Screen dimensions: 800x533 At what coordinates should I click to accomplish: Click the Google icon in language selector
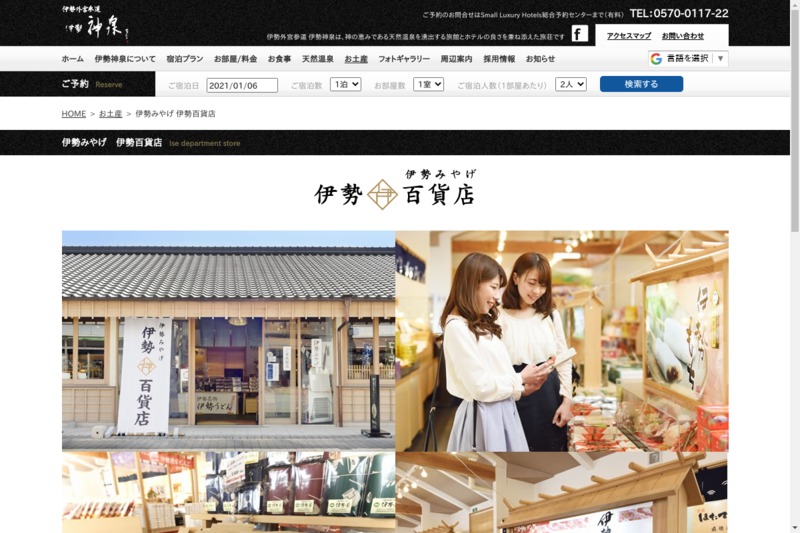point(656,59)
